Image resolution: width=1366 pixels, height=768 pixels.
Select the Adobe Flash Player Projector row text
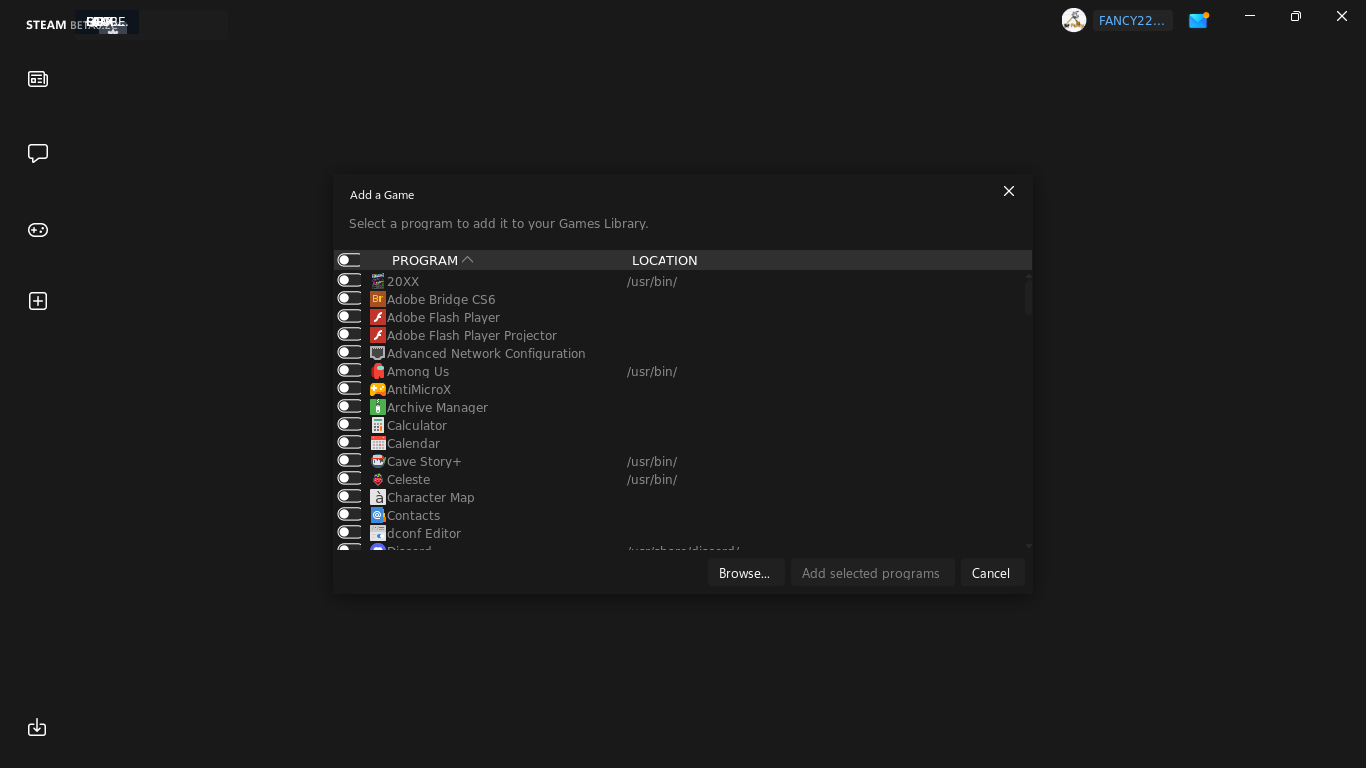point(472,335)
